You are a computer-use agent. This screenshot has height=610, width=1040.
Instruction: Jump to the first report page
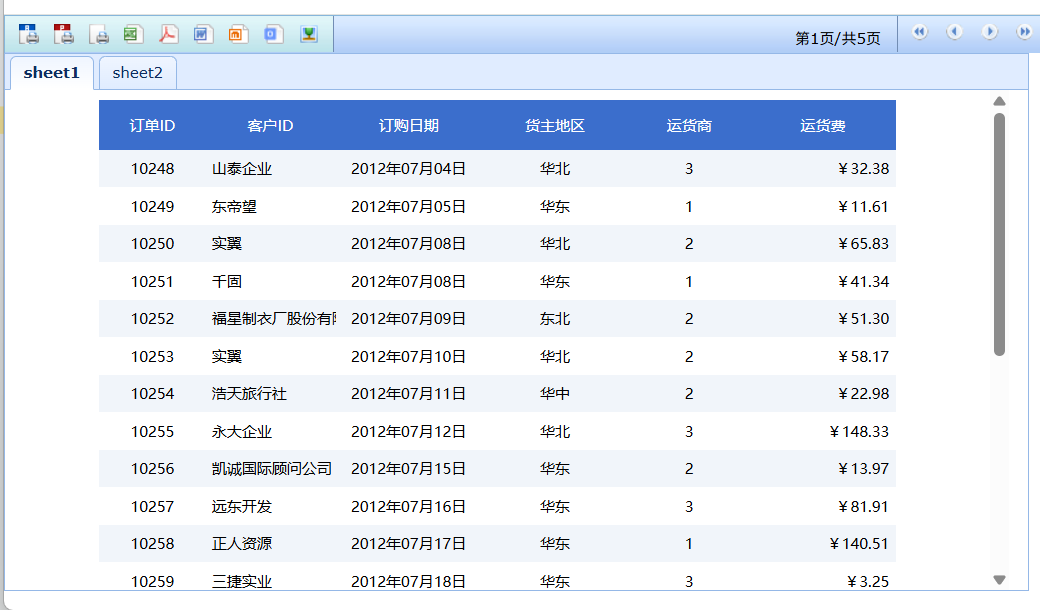click(920, 32)
